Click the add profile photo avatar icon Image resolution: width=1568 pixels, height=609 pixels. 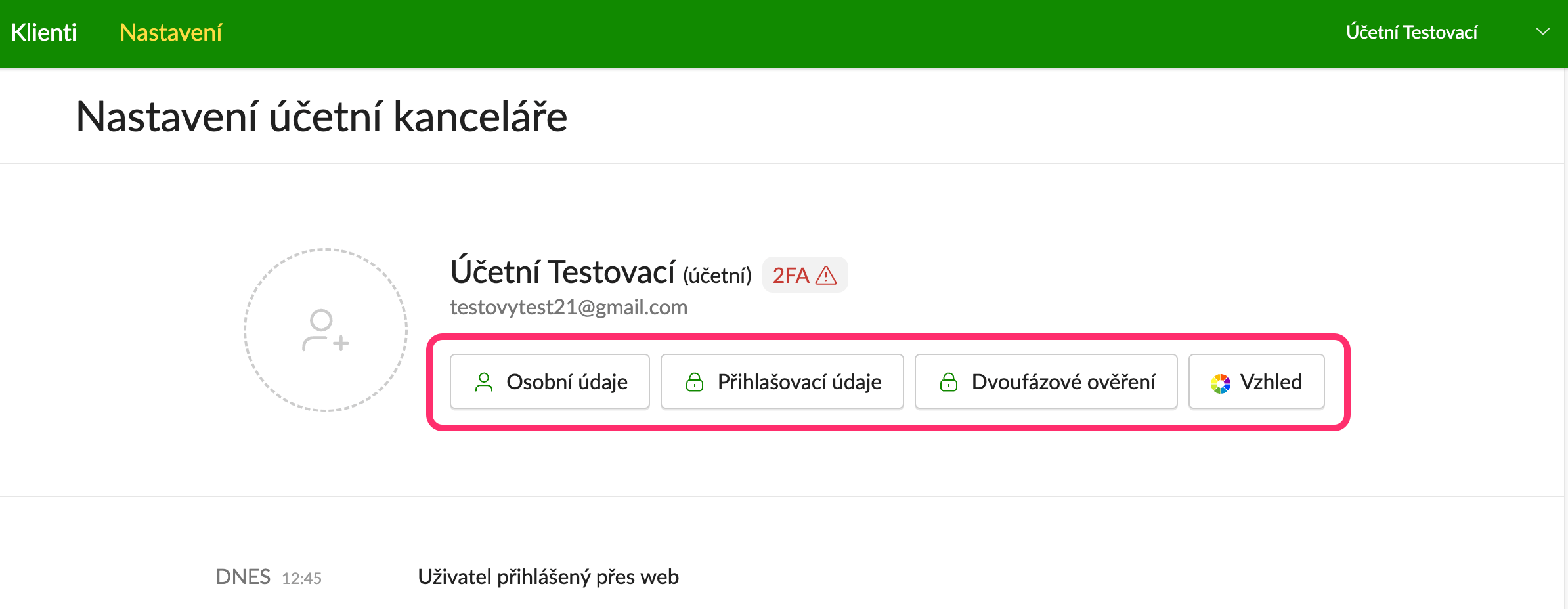click(326, 330)
